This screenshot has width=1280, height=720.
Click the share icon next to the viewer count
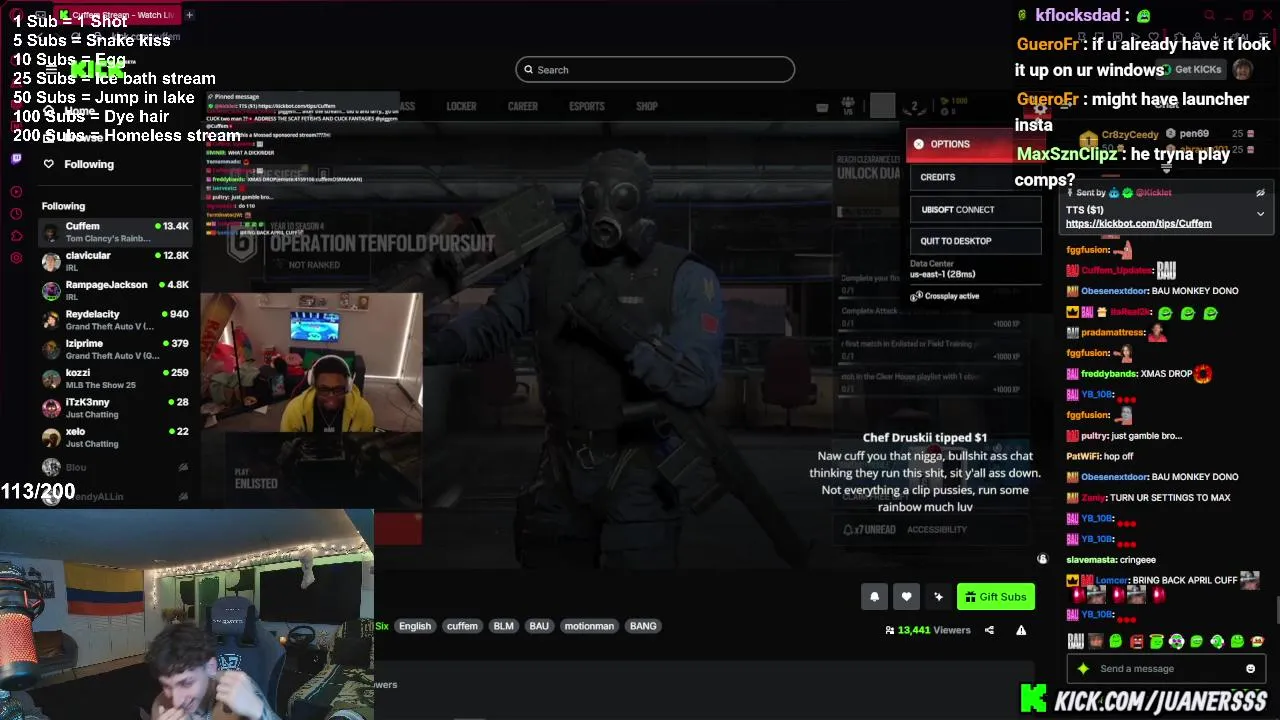pos(989,630)
